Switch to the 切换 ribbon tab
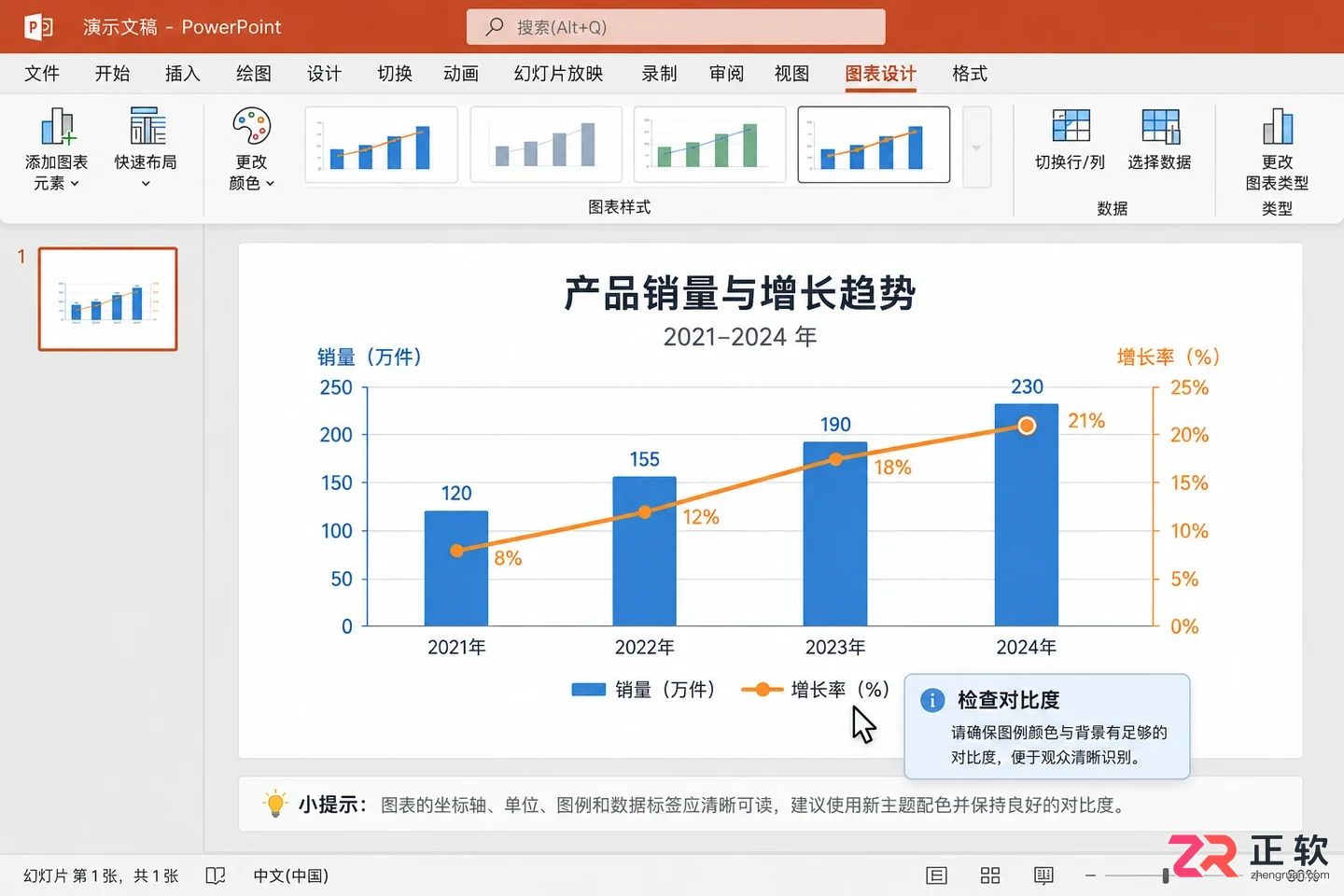Image resolution: width=1344 pixels, height=896 pixels. click(x=394, y=74)
